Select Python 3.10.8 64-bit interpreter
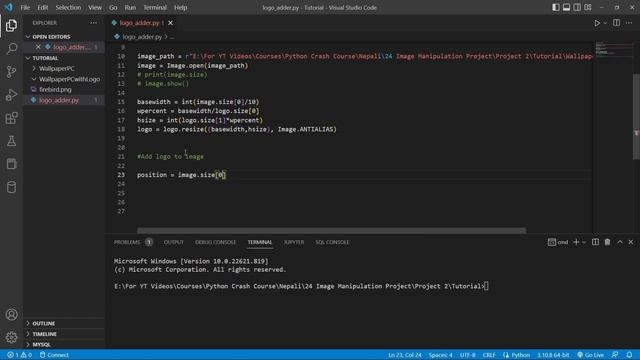The width and height of the screenshot is (640, 360). pos(553,355)
